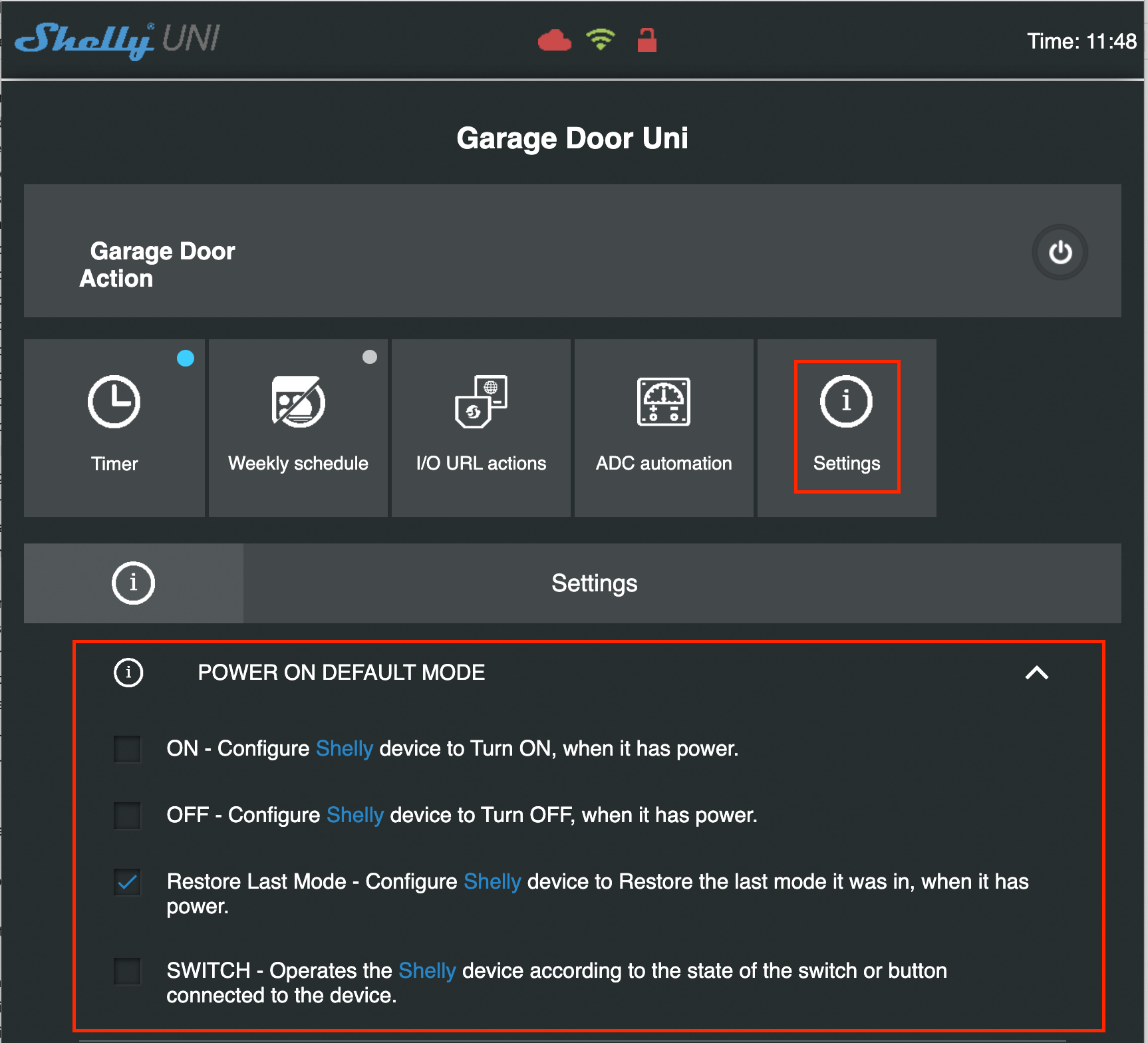1148x1043 pixels.
Task: Click the Shelly UNI logo
Action: [x=118, y=40]
